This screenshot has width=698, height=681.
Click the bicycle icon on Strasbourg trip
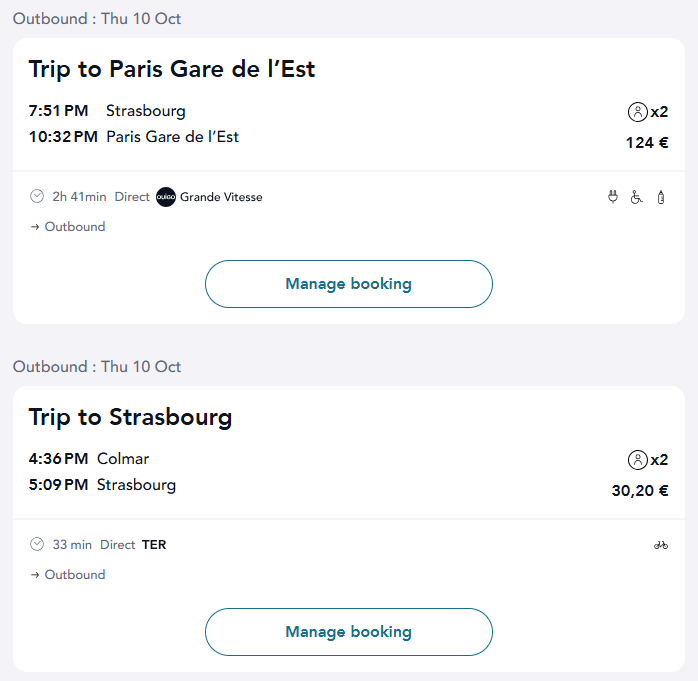pos(660,545)
